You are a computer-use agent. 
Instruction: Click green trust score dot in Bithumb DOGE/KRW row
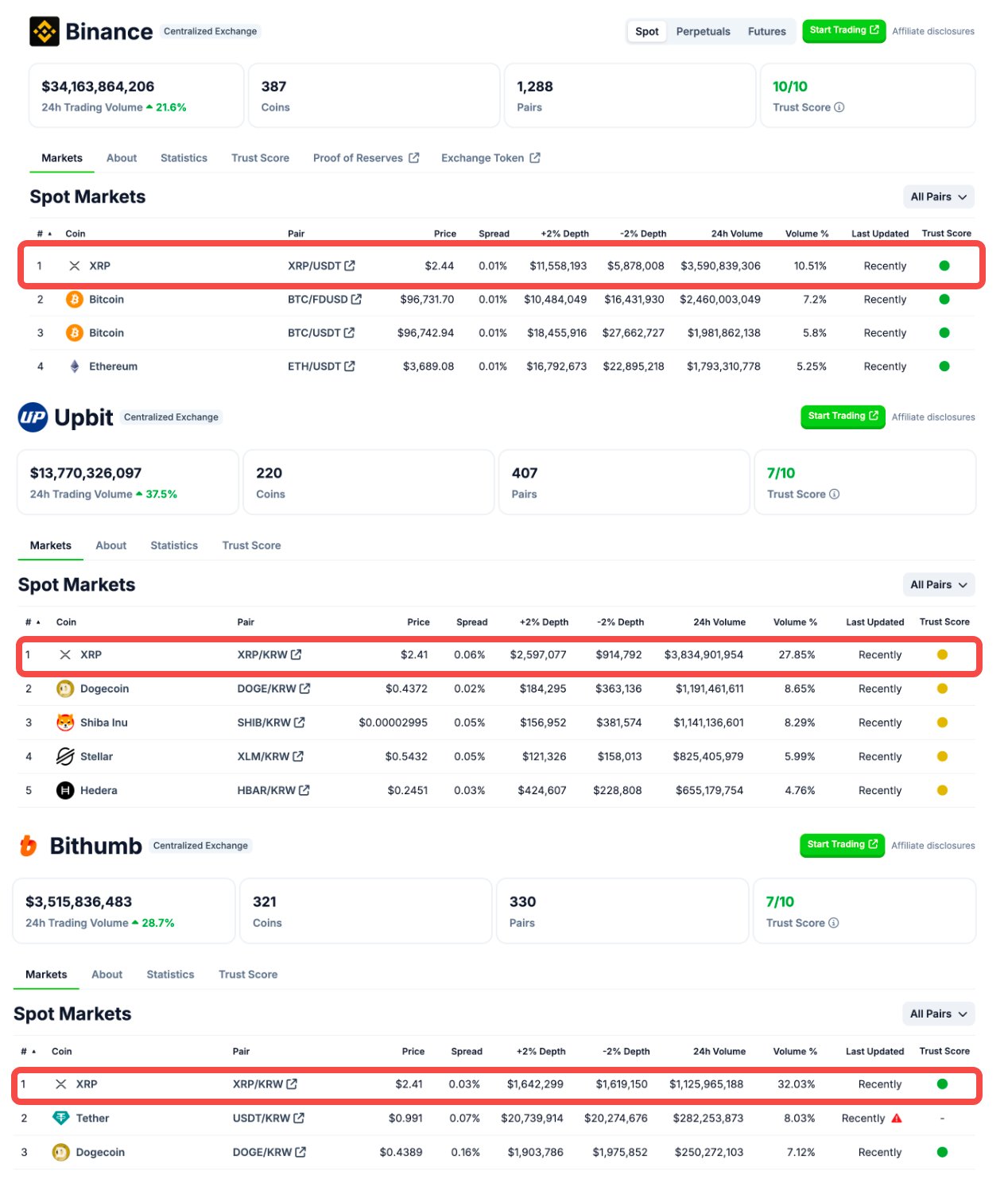click(x=942, y=1153)
